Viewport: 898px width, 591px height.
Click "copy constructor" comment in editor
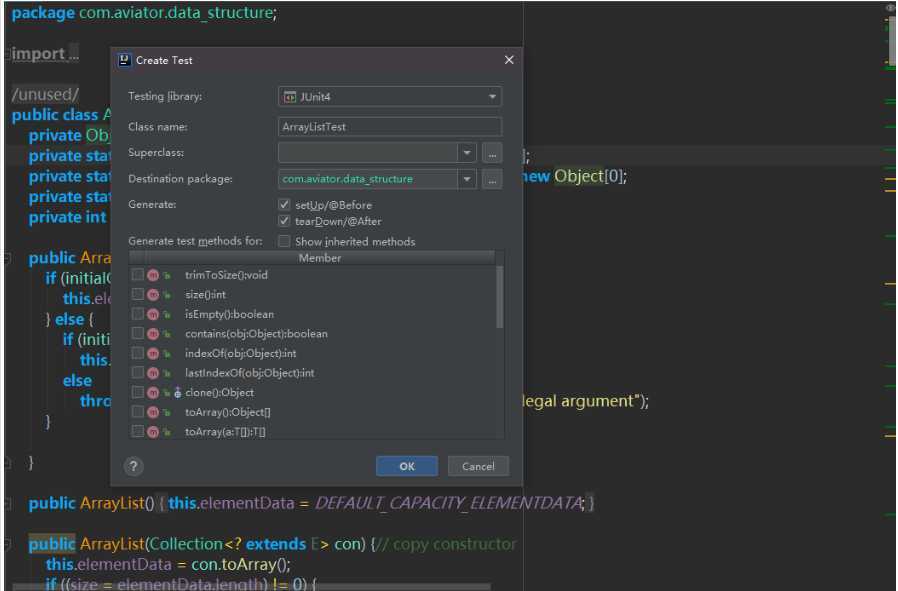[x=455, y=544]
